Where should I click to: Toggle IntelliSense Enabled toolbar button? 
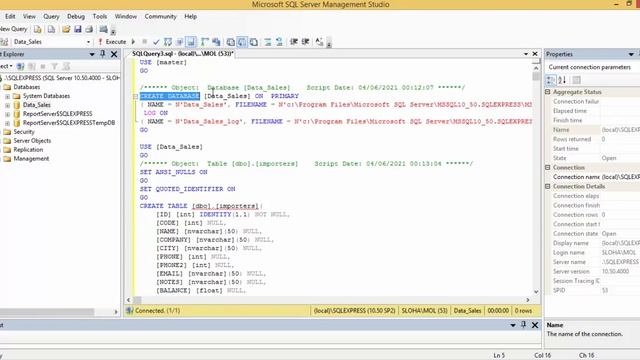[x=191, y=42]
